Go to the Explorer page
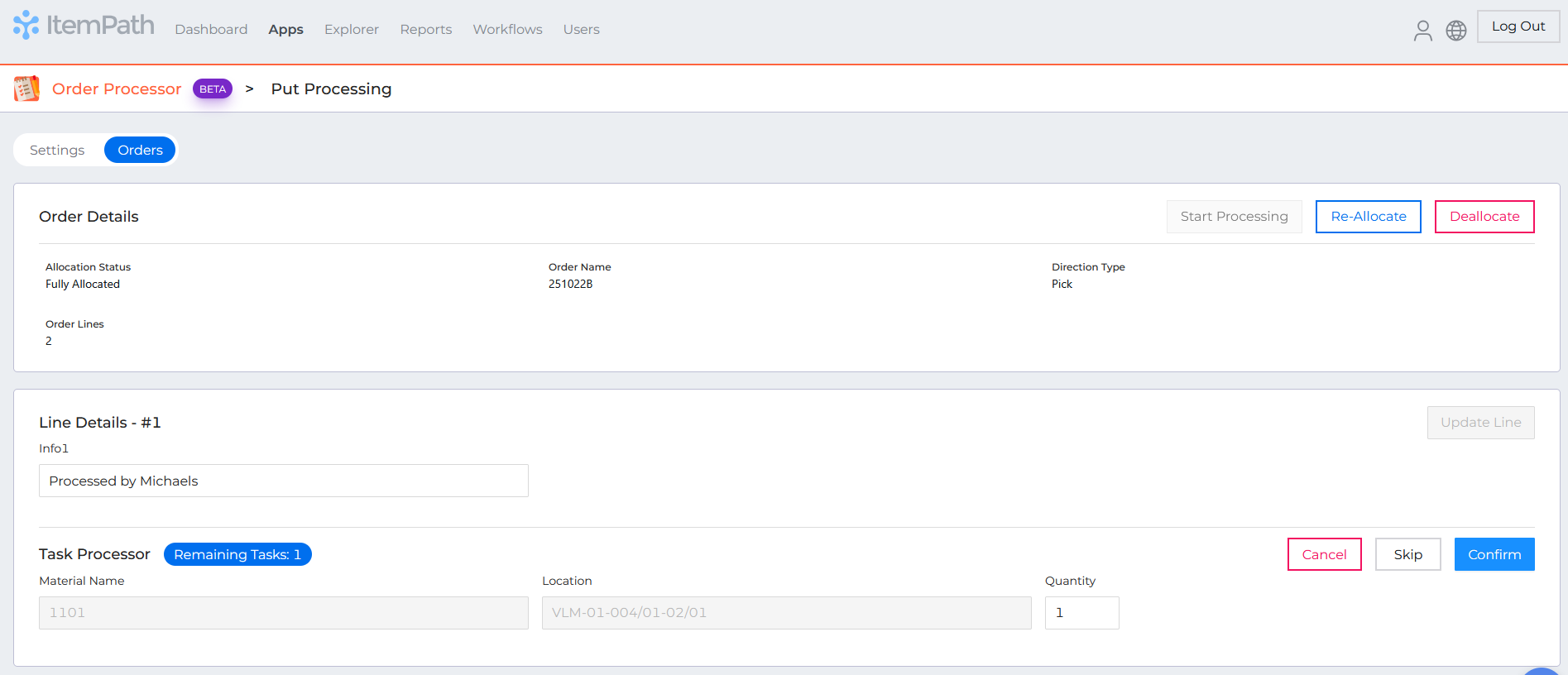 (351, 29)
